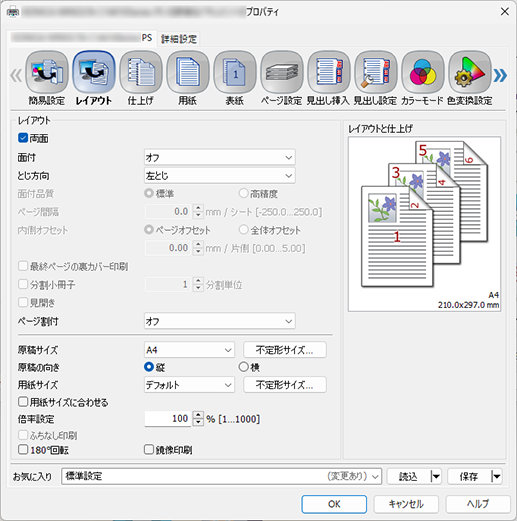Open the 色変換設定 icon

[470, 72]
